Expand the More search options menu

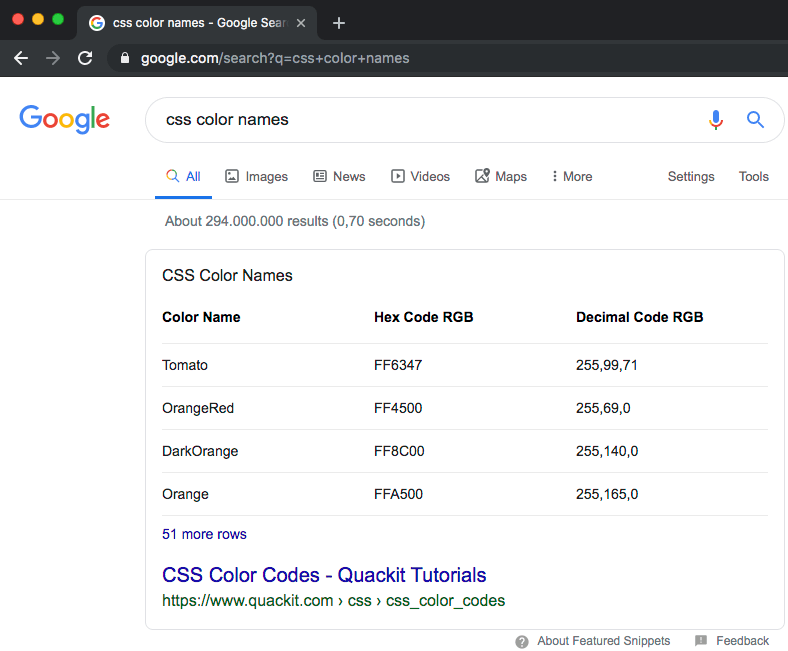coord(571,176)
